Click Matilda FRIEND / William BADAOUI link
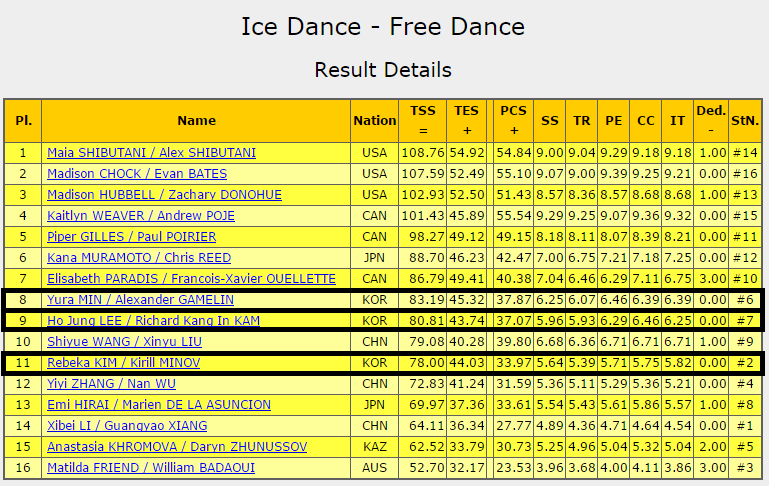 point(151,468)
